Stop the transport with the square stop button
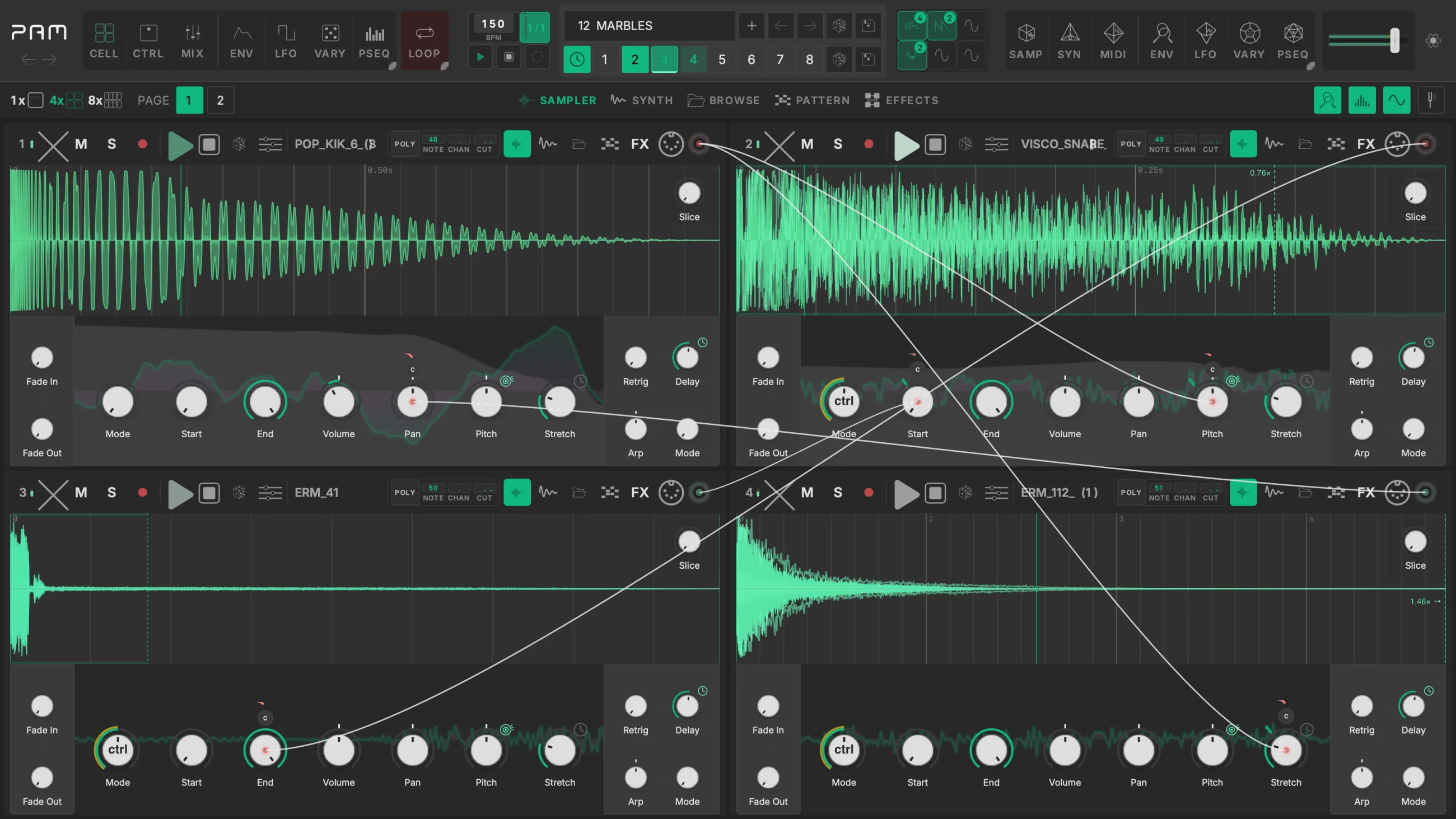 [x=508, y=57]
